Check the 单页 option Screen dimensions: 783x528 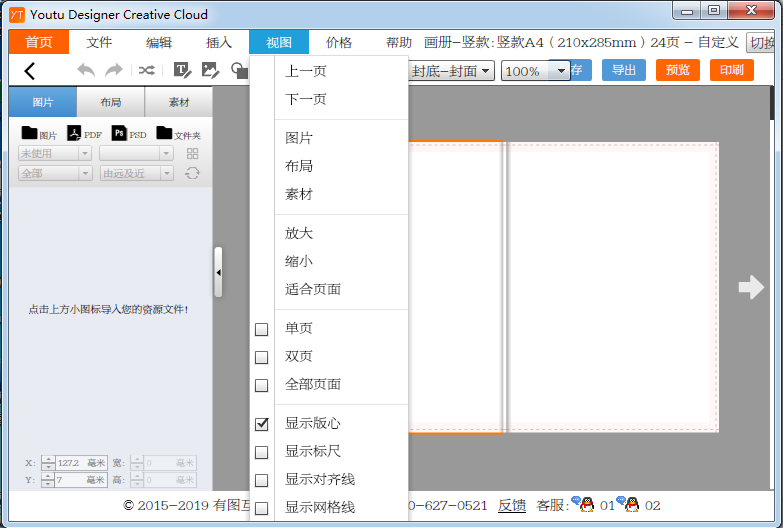click(261, 329)
